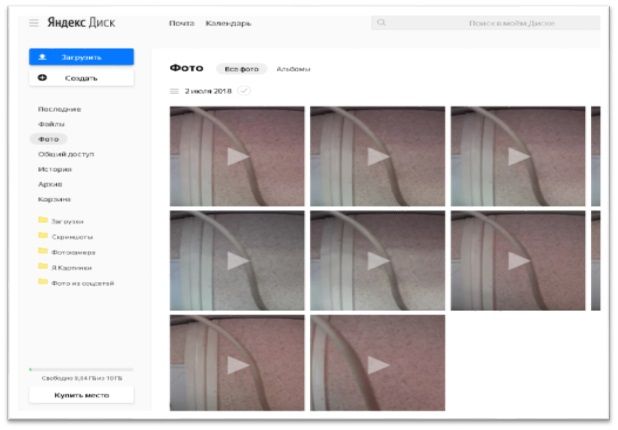Image resolution: width=618 pixels, height=430 pixels.
Task: Play the middle video in the top row
Action: coord(378,156)
